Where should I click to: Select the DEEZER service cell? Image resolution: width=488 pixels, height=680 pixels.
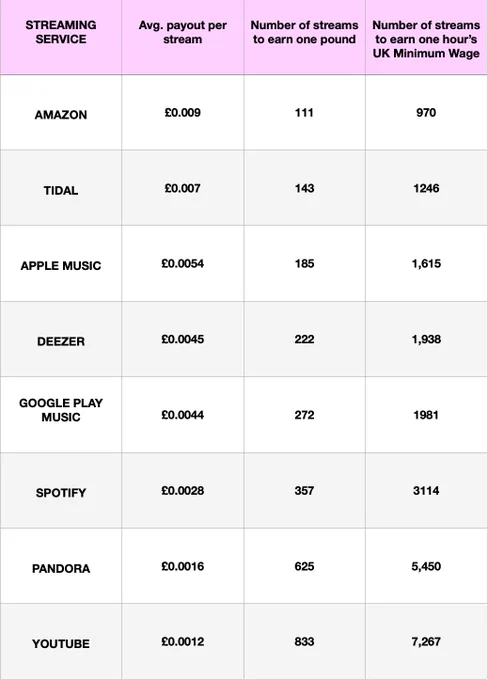click(x=61, y=341)
